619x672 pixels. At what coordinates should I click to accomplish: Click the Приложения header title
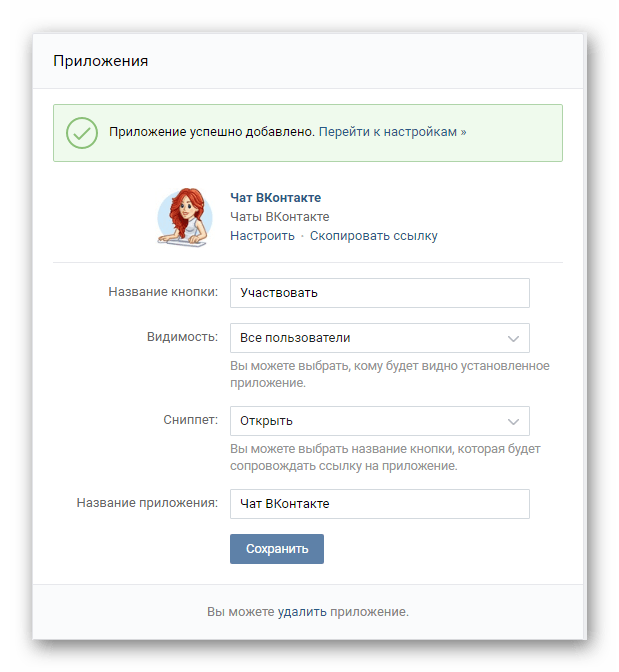[101, 61]
